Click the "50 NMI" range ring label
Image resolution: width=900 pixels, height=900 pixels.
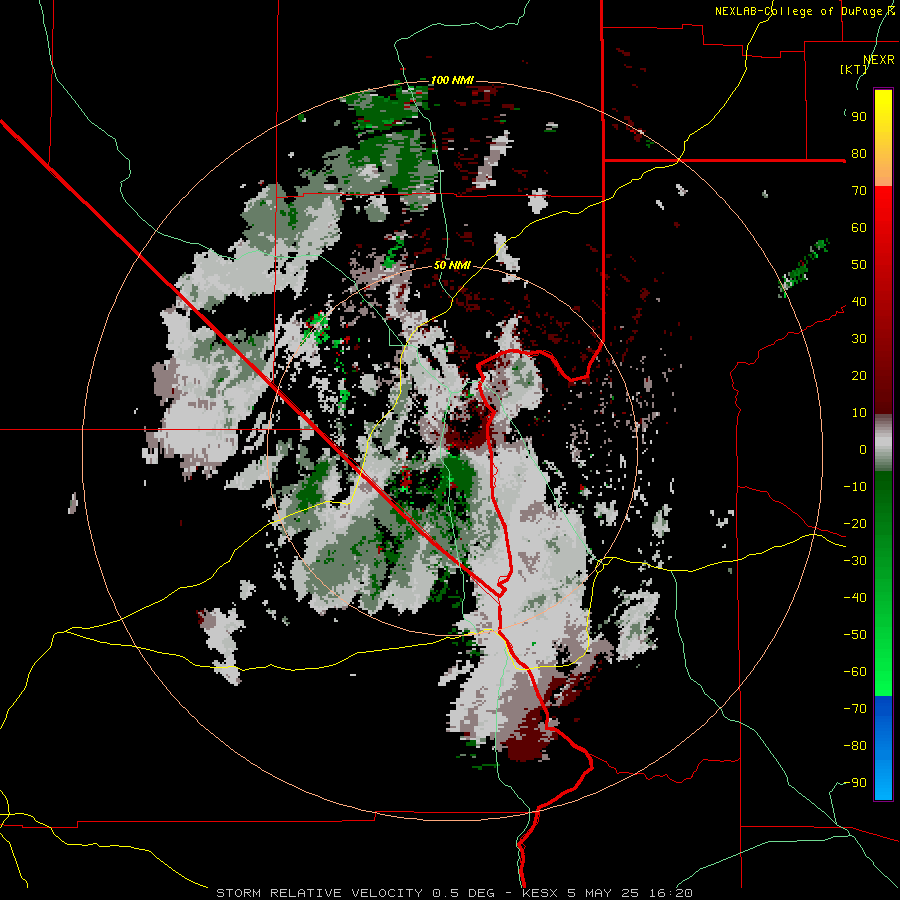(x=452, y=265)
